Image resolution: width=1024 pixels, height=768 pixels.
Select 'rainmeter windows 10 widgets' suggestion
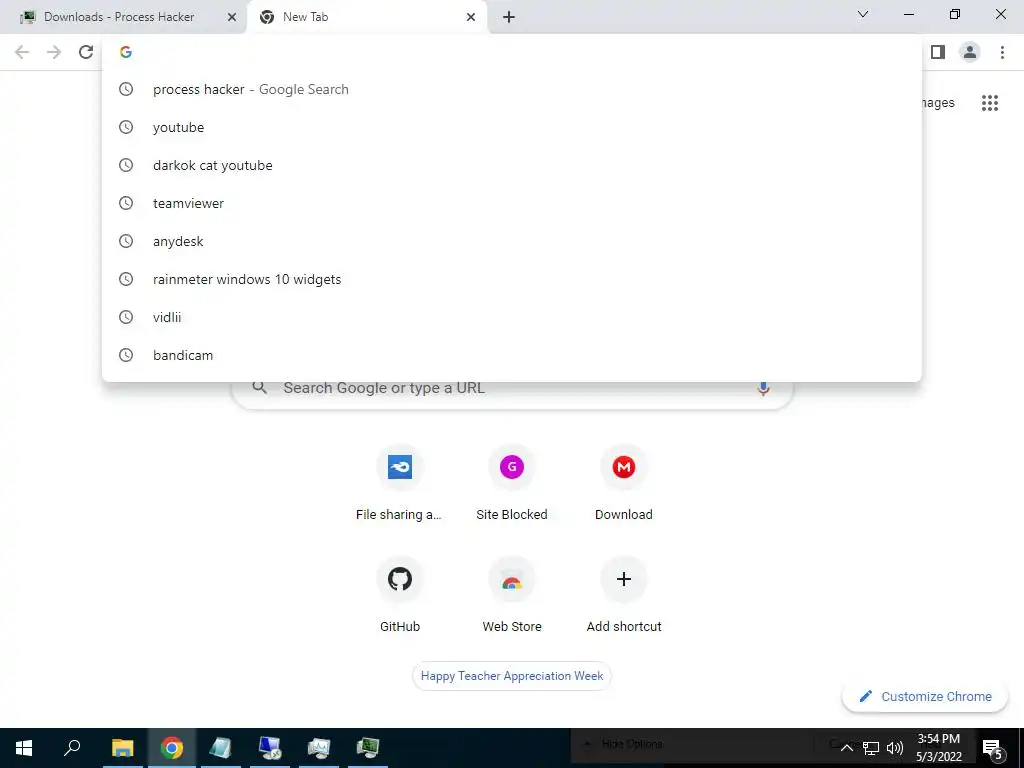click(512, 280)
